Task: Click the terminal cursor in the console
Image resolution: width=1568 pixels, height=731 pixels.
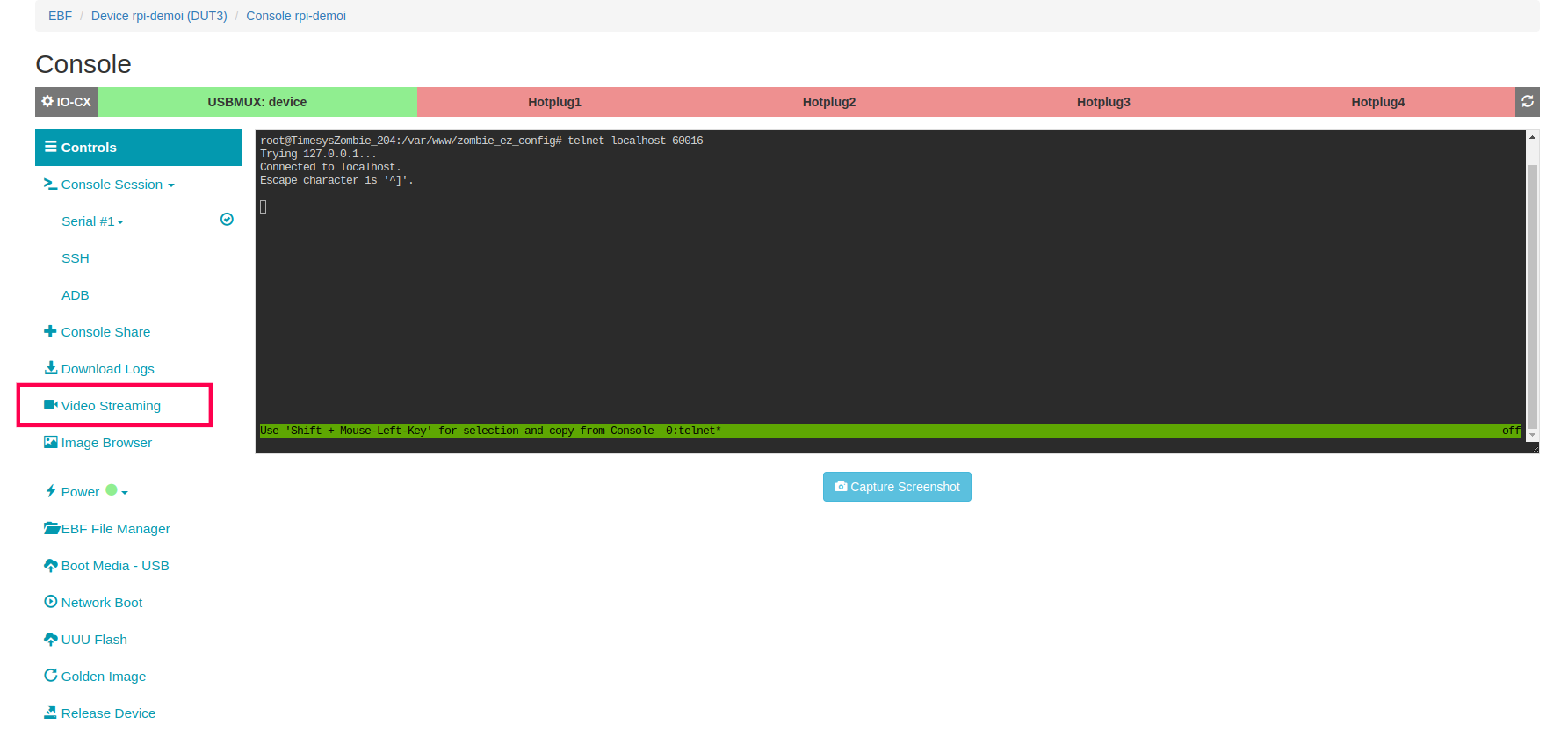Action: (x=264, y=206)
